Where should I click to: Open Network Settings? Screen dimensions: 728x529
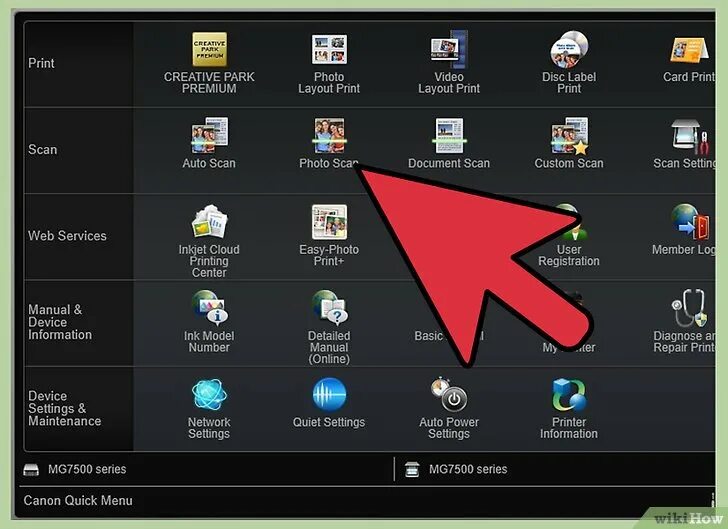click(x=209, y=408)
